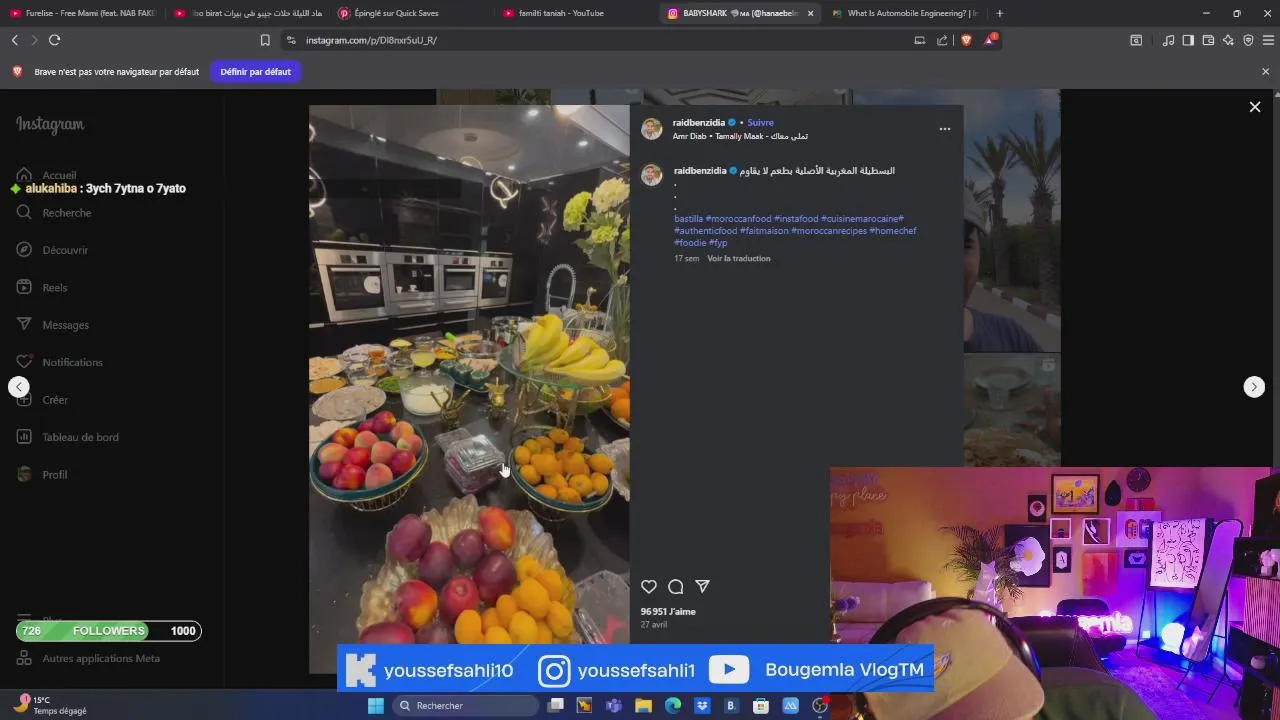Switch to Arabic-titled birat YouTube tab

coord(246,13)
